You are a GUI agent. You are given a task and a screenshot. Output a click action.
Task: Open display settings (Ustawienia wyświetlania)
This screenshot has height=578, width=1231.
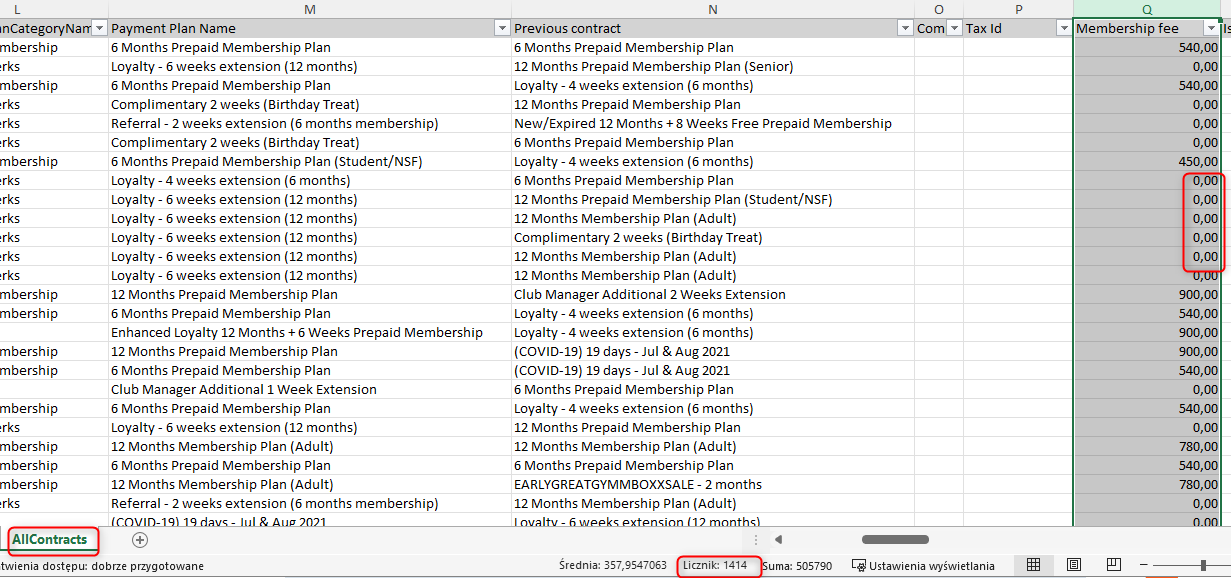click(923, 566)
